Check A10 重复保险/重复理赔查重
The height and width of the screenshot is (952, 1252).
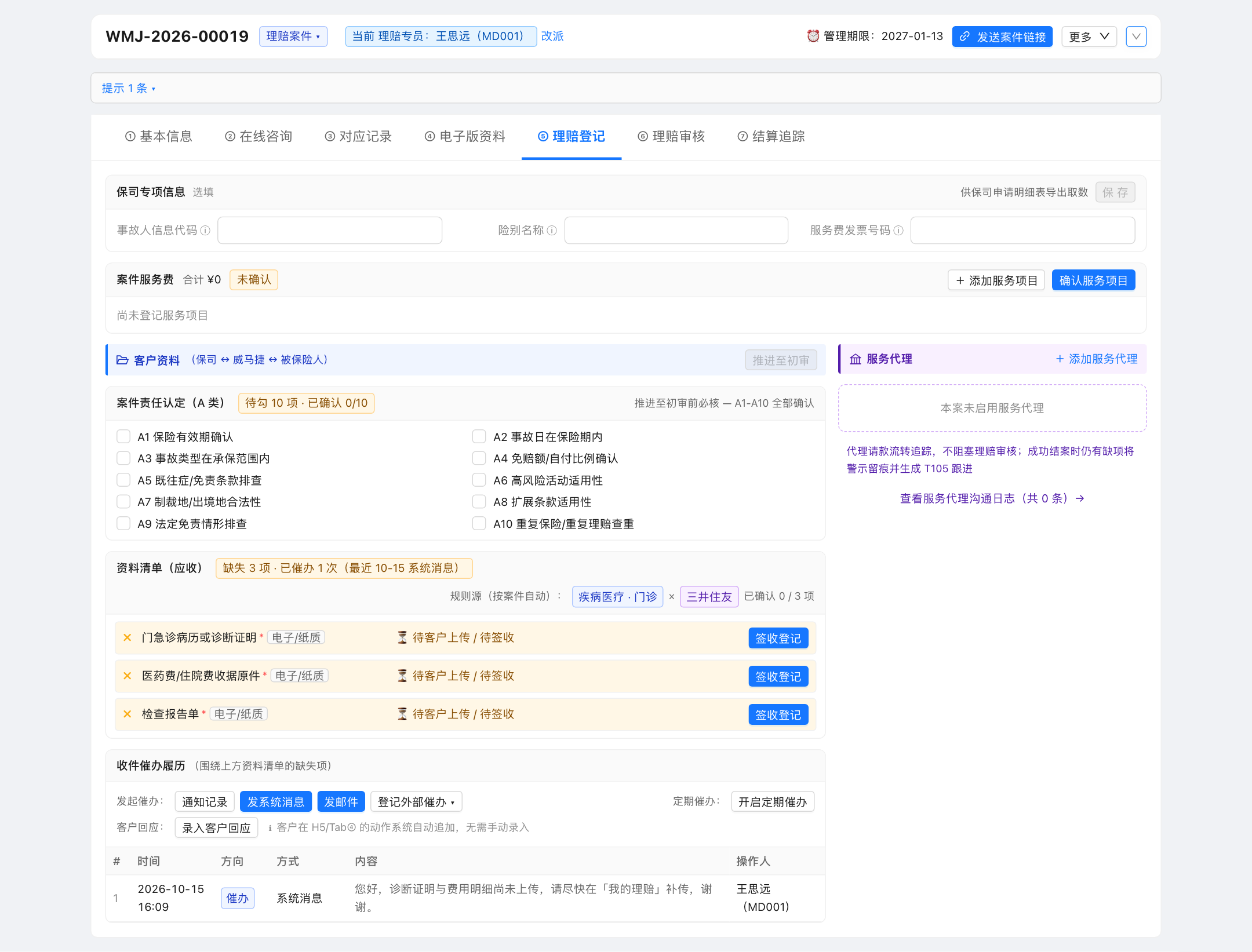[479, 523]
